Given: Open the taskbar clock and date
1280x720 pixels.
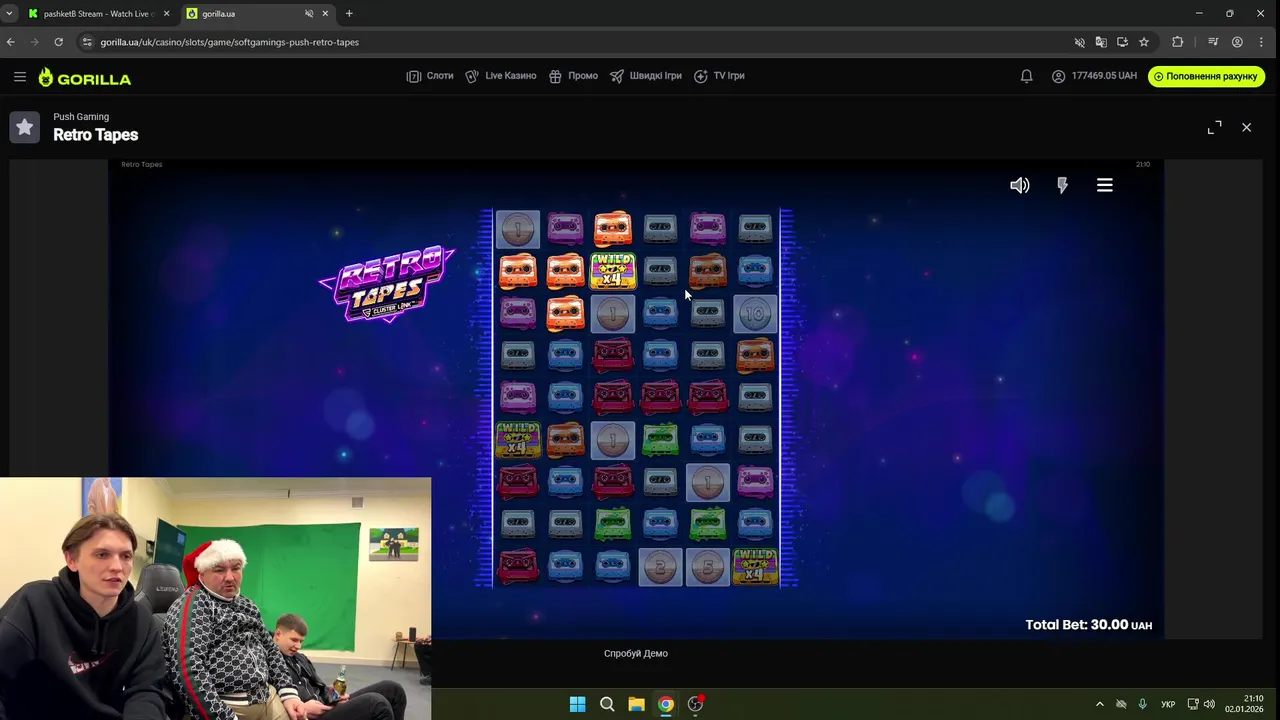Looking at the screenshot, I should [x=1244, y=704].
